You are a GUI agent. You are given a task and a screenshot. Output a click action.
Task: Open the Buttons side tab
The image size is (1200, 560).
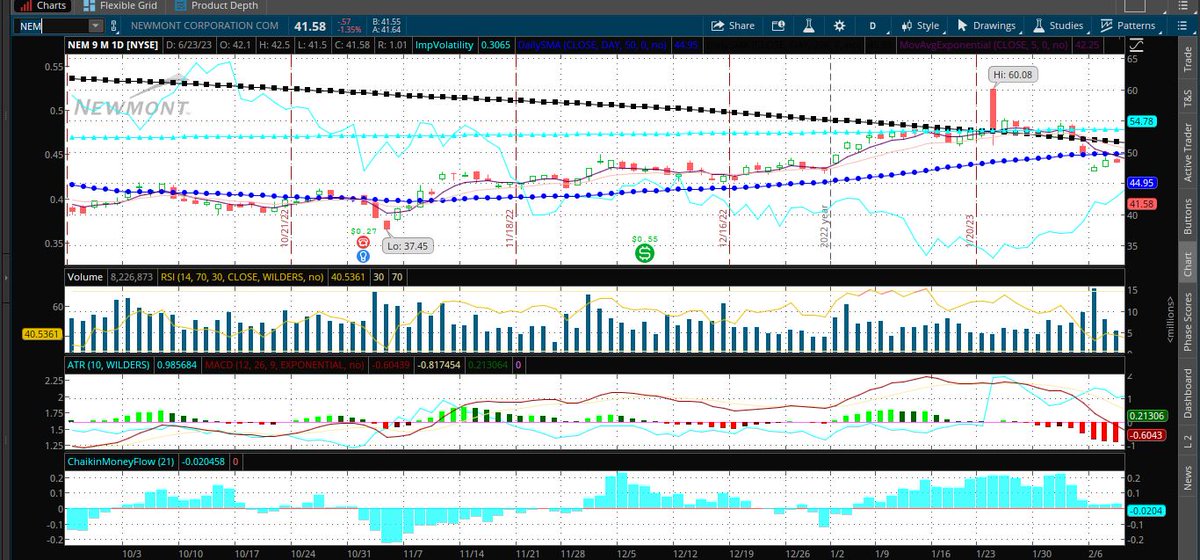(1187, 215)
